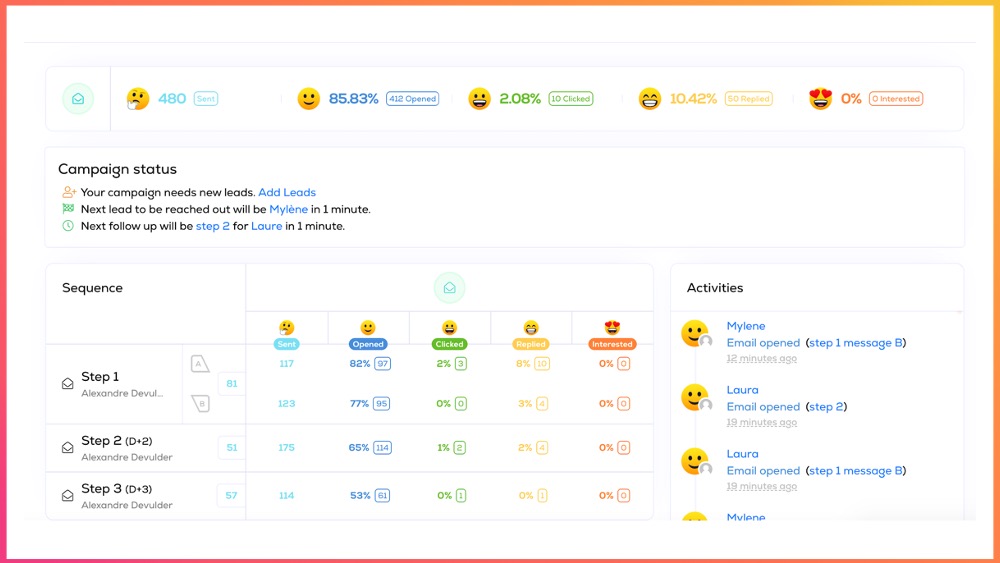Click the 81 counter badge for Step 1
The height and width of the screenshot is (563, 1000).
[232, 384]
